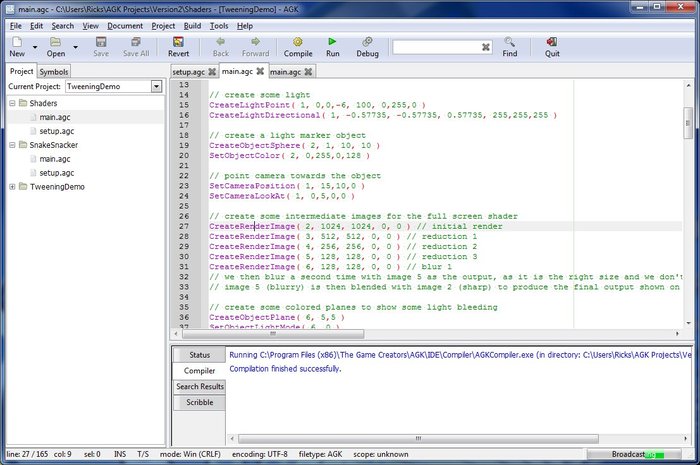Open the Scribble message tab
This screenshot has width=700, height=465.
pos(199,402)
